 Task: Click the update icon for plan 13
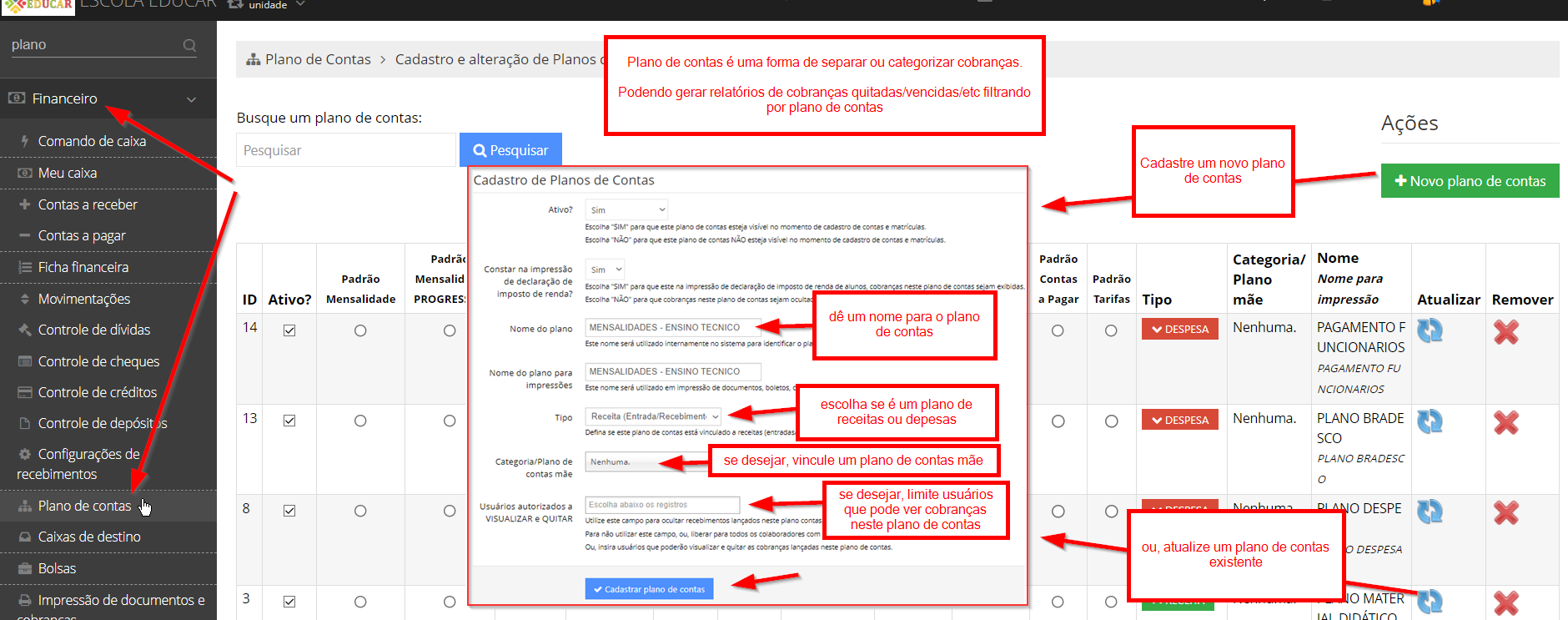(x=1430, y=421)
